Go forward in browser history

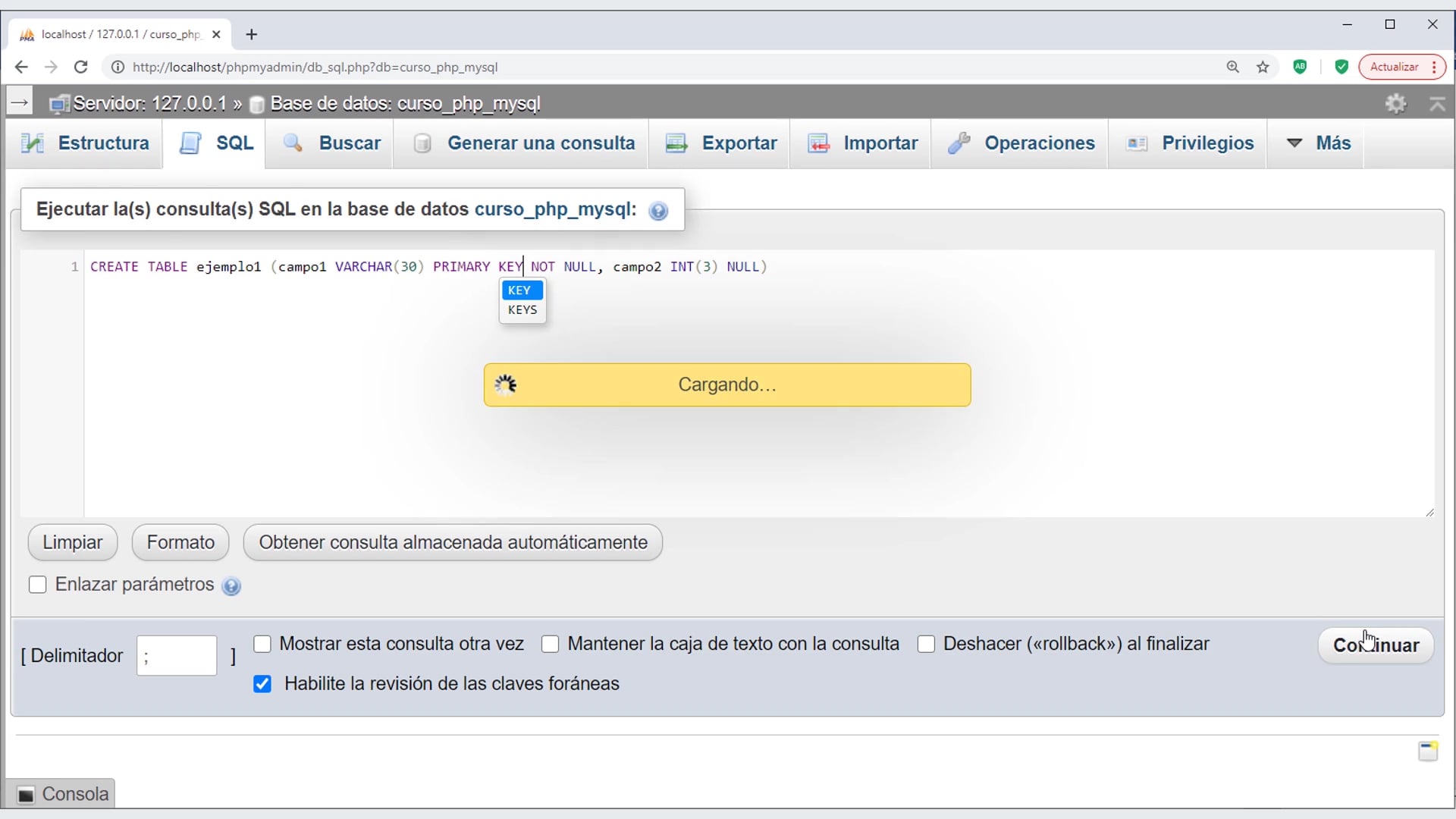tap(51, 67)
